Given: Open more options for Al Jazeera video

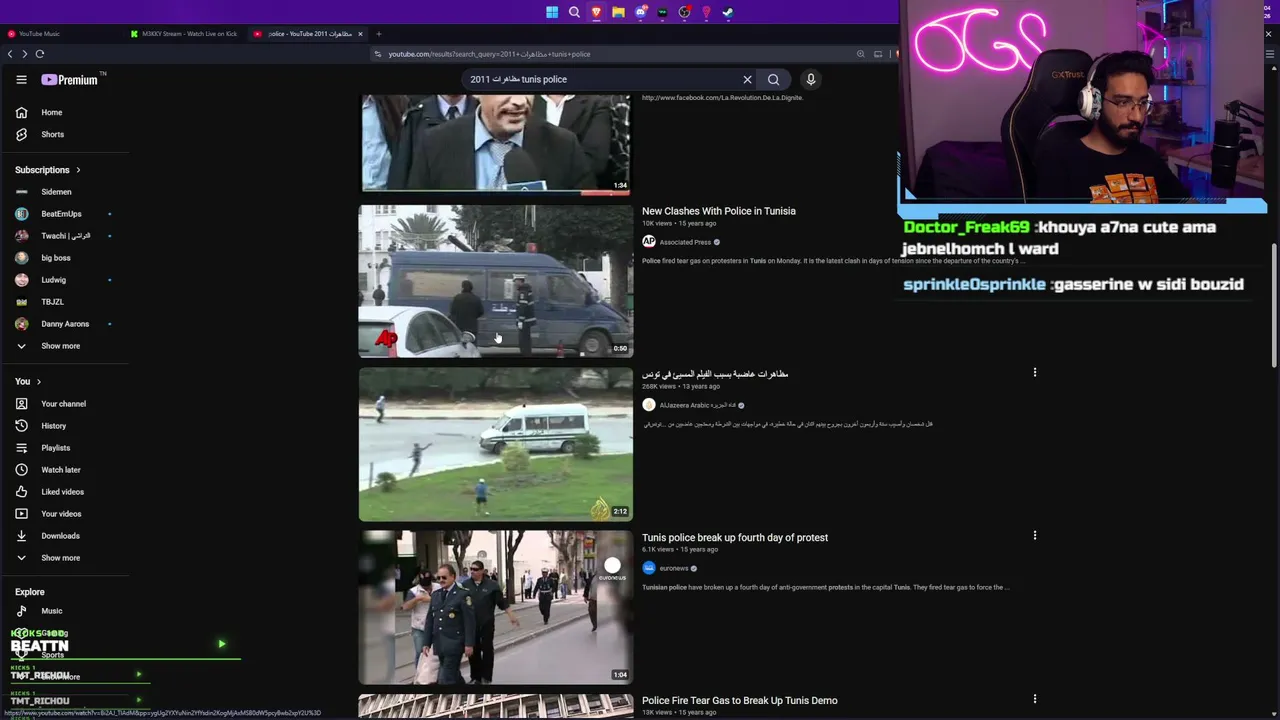Looking at the screenshot, I should [1035, 372].
